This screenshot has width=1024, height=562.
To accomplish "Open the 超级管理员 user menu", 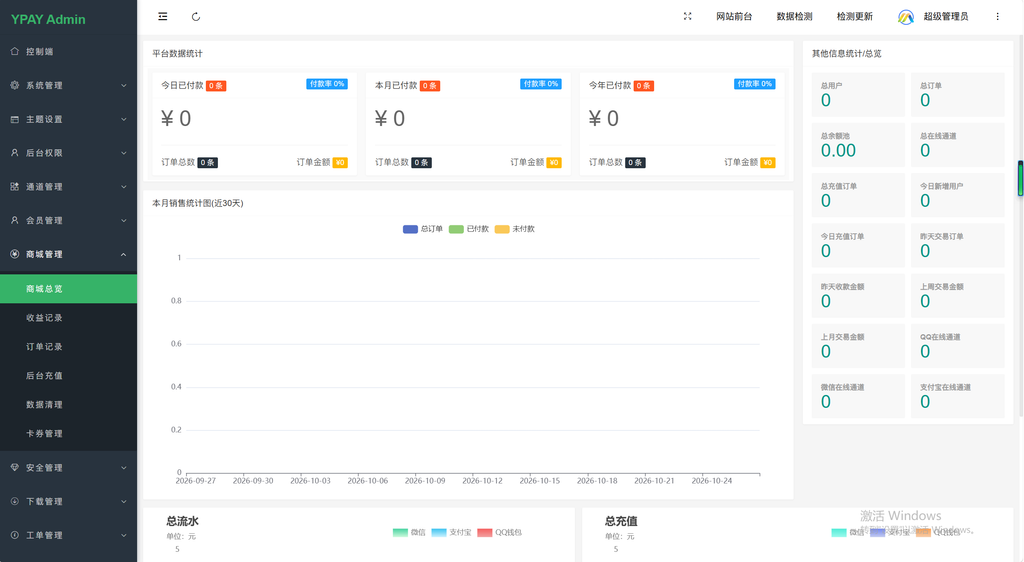I will tap(946, 16).
